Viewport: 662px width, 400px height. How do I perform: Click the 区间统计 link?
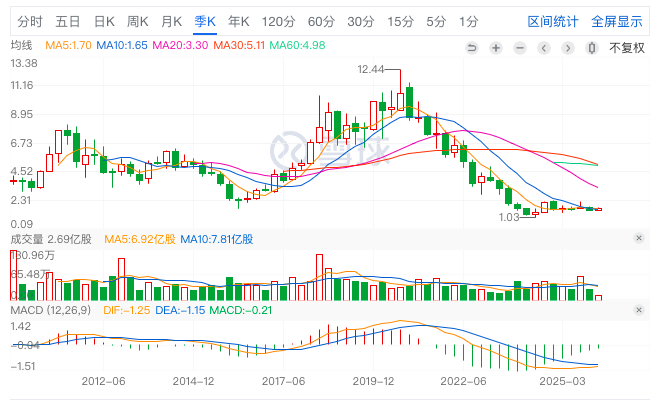(x=553, y=21)
